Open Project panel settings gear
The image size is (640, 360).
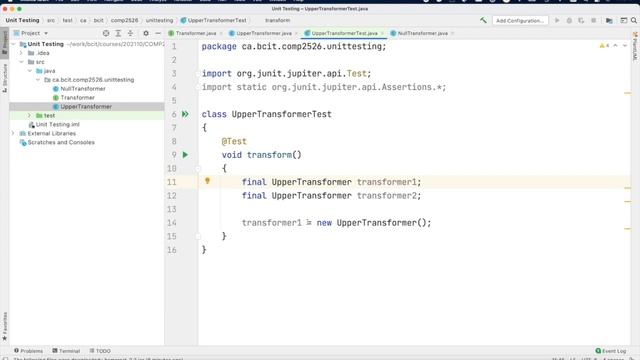coord(146,33)
